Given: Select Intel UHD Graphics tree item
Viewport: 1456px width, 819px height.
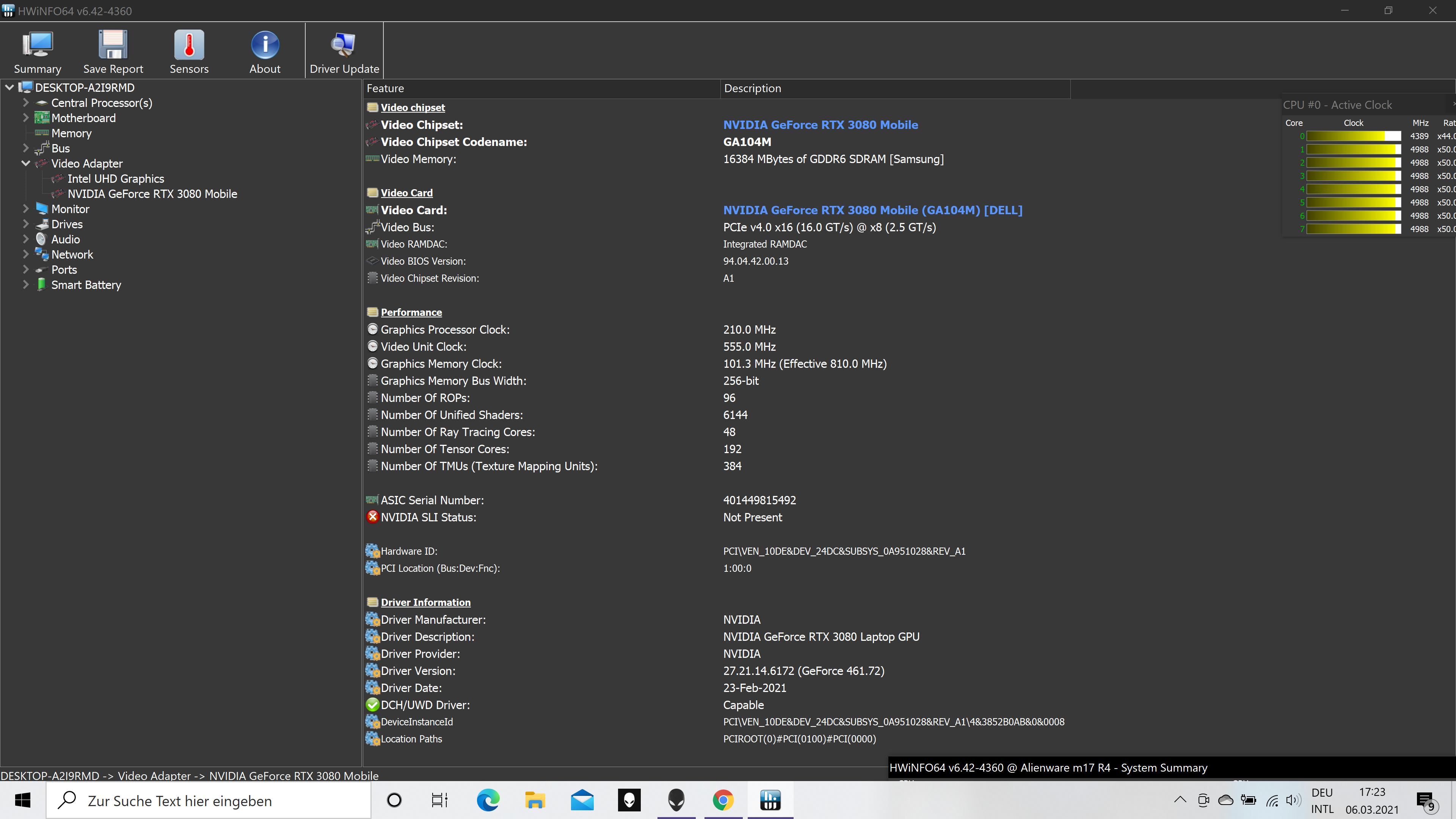Looking at the screenshot, I should tap(115, 179).
